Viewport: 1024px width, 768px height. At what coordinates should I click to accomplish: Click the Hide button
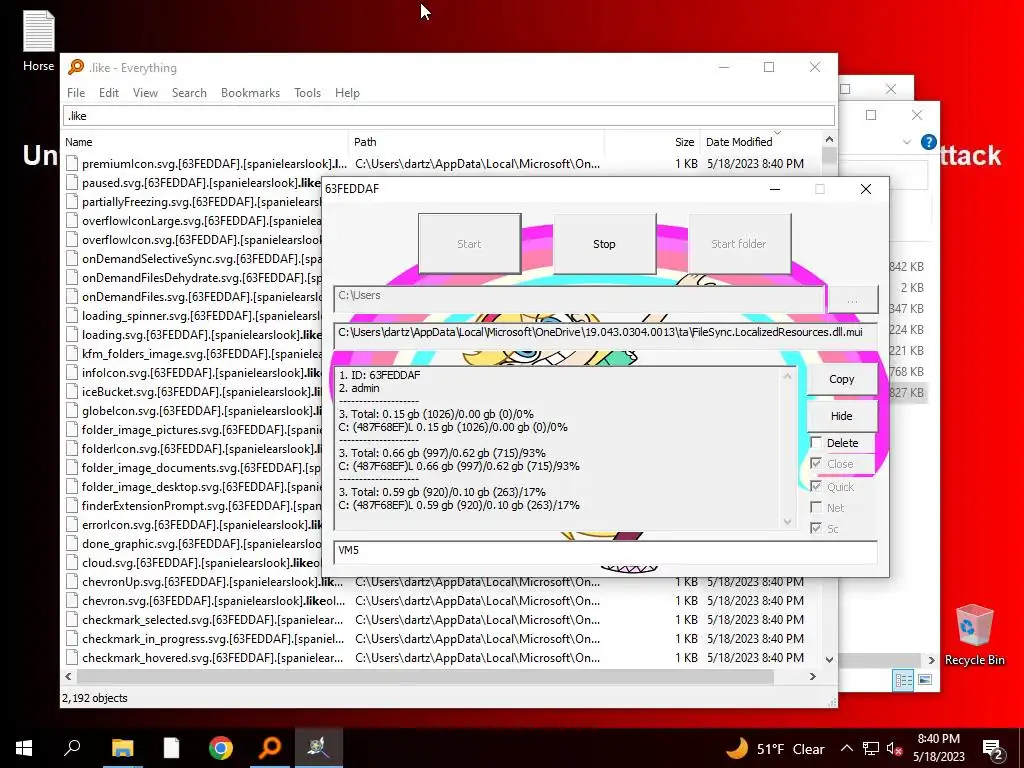[x=841, y=415]
